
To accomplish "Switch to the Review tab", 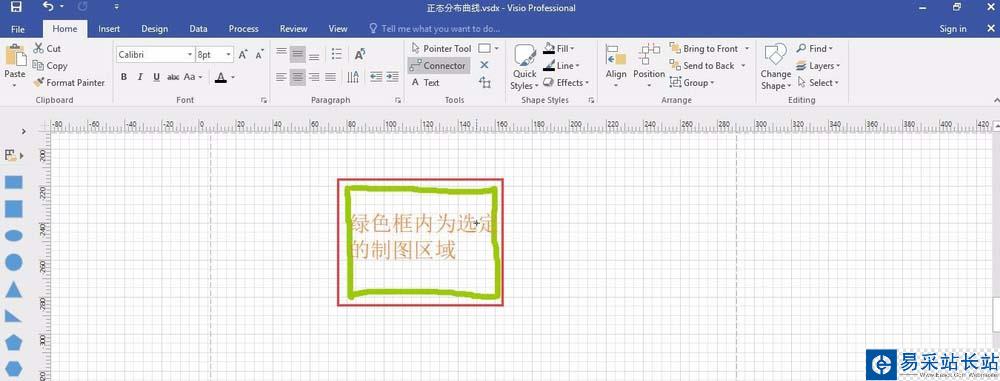I will 293,29.
